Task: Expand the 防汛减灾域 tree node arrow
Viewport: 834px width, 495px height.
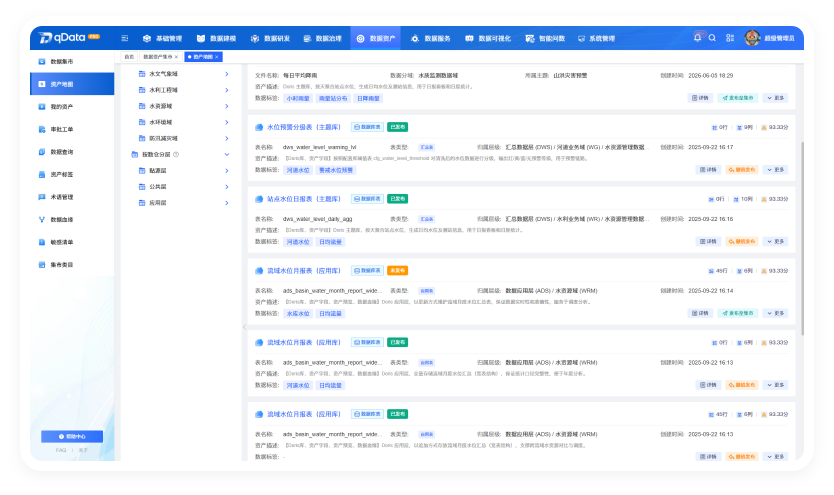Action: pyautogui.click(x=227, y=138)
